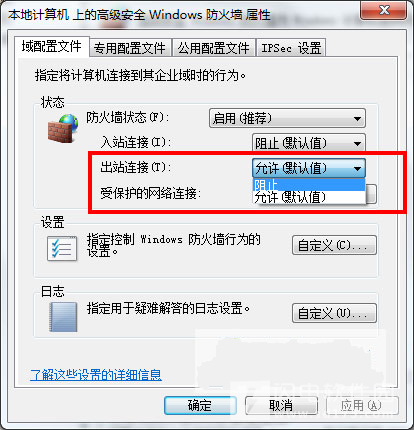Open the 入站连接 dropdown
This screenshot has height=430, width=414.
point(309,143)
